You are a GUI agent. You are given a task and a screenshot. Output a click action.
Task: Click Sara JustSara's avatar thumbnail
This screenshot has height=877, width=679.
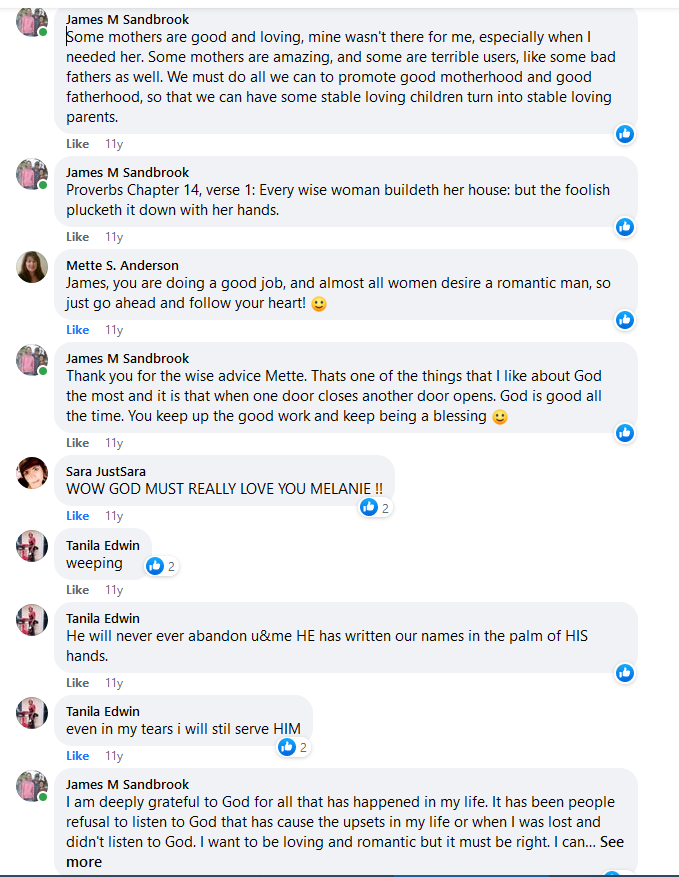(32, 473)
